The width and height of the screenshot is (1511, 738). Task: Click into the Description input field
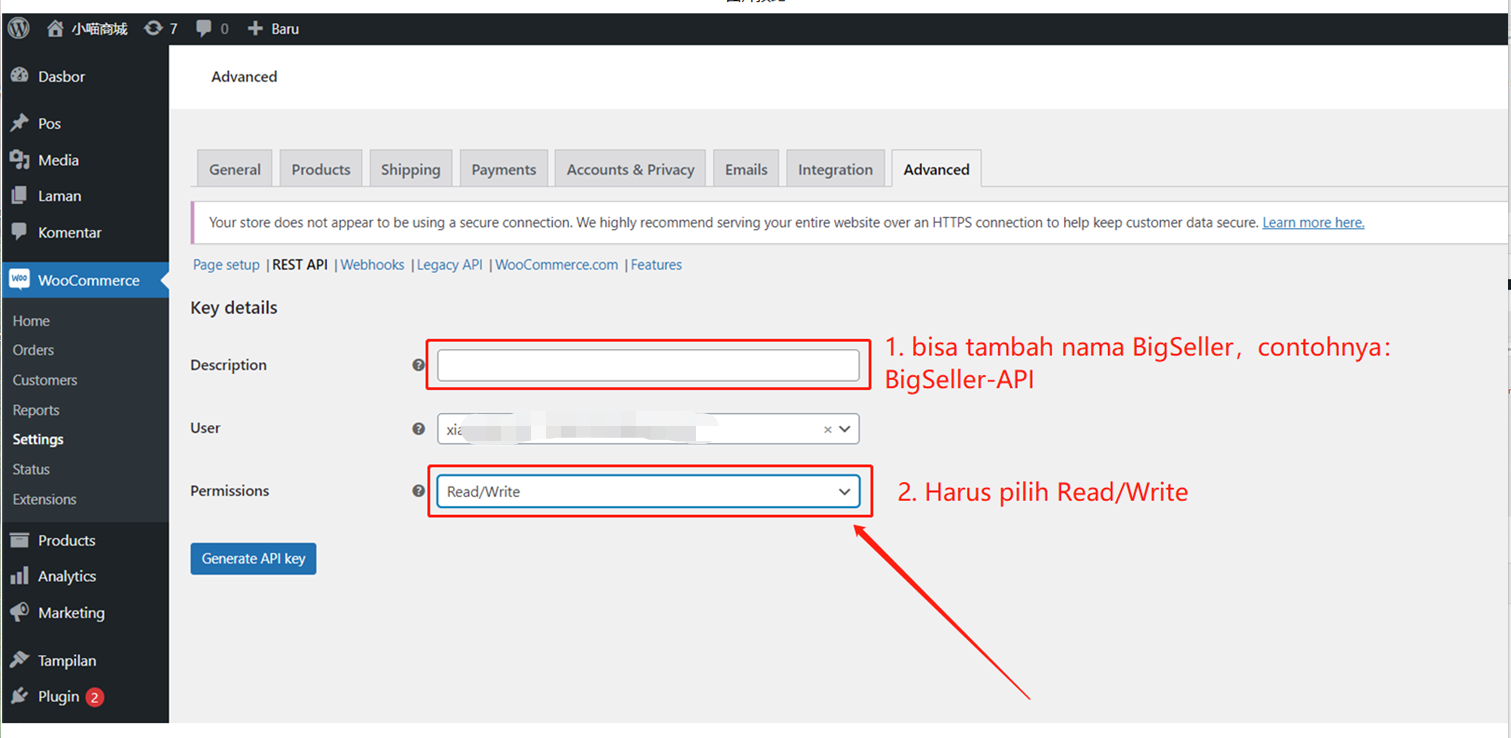(648, 365)
